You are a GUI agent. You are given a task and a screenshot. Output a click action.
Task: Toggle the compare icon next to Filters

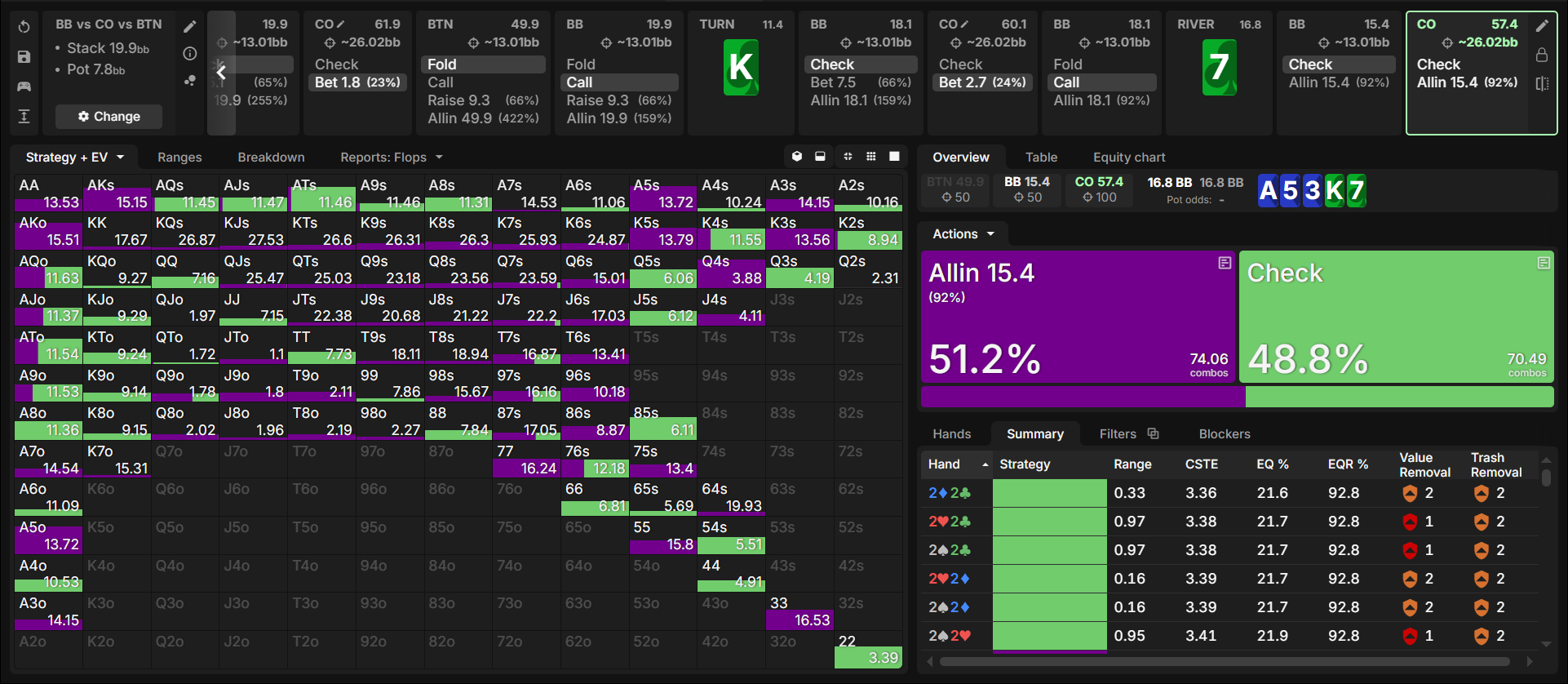pos(1153,433)
